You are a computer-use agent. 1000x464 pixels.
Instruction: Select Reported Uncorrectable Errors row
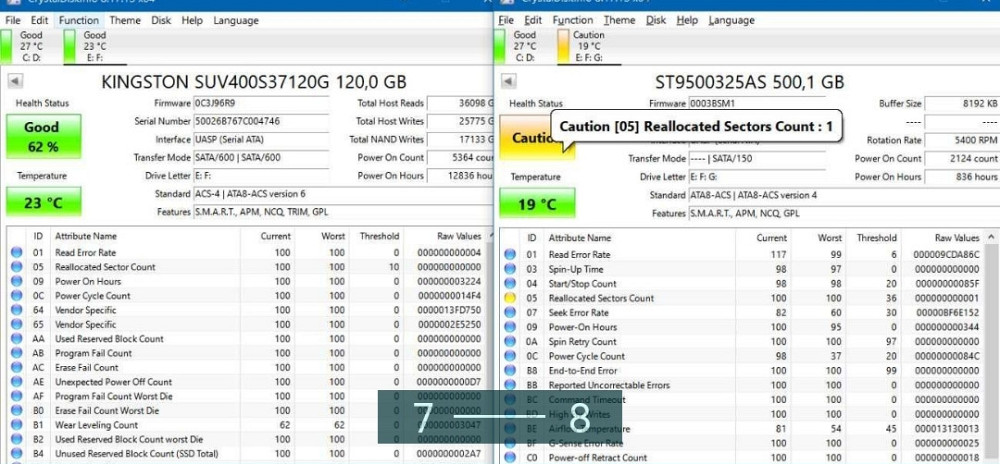[x=742, y=385]
